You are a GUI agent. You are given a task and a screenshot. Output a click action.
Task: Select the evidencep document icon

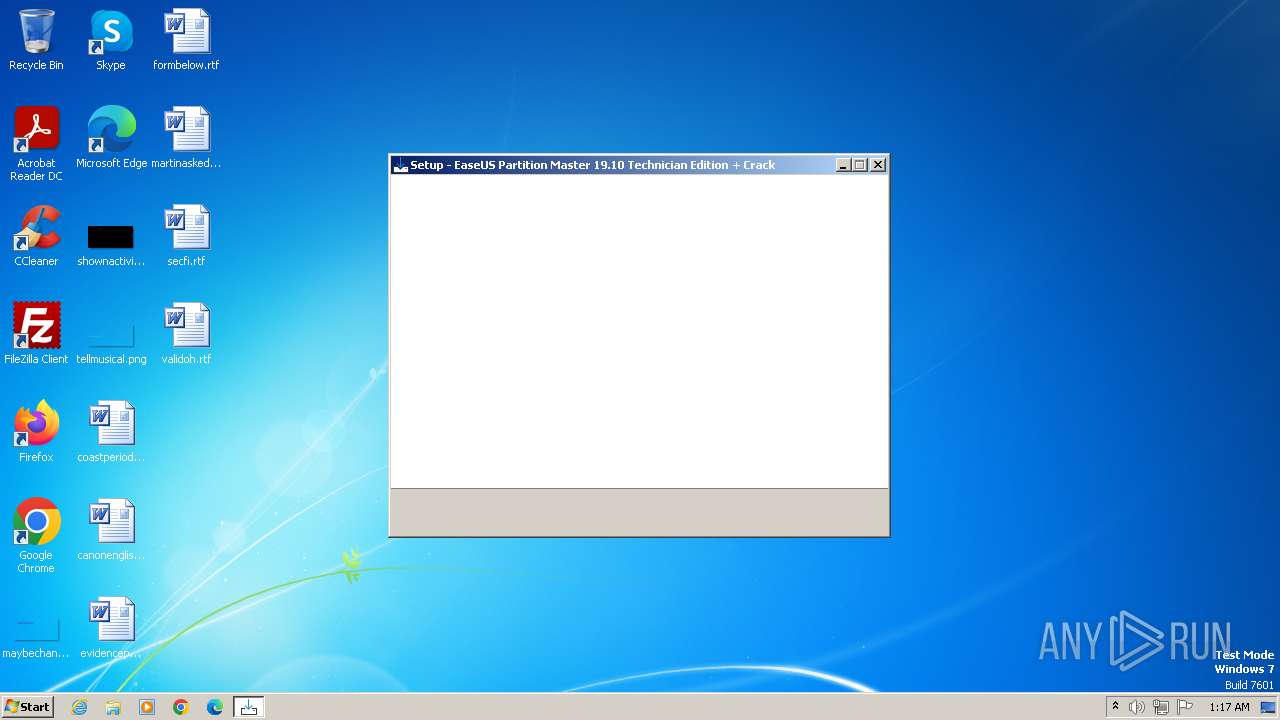[111, 628]
